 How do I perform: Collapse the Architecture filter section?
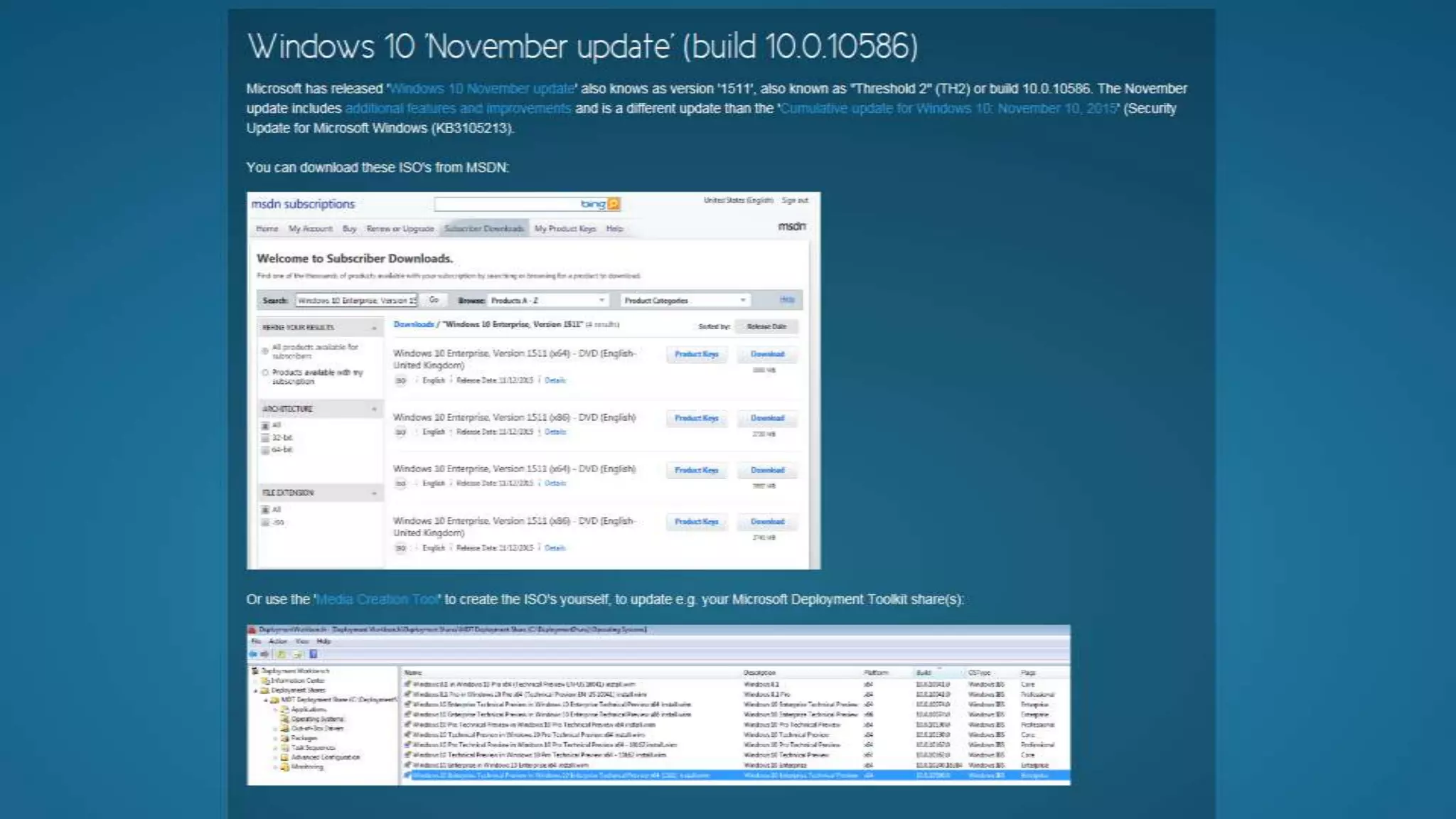pyautogui.click(x=374, y=409)
